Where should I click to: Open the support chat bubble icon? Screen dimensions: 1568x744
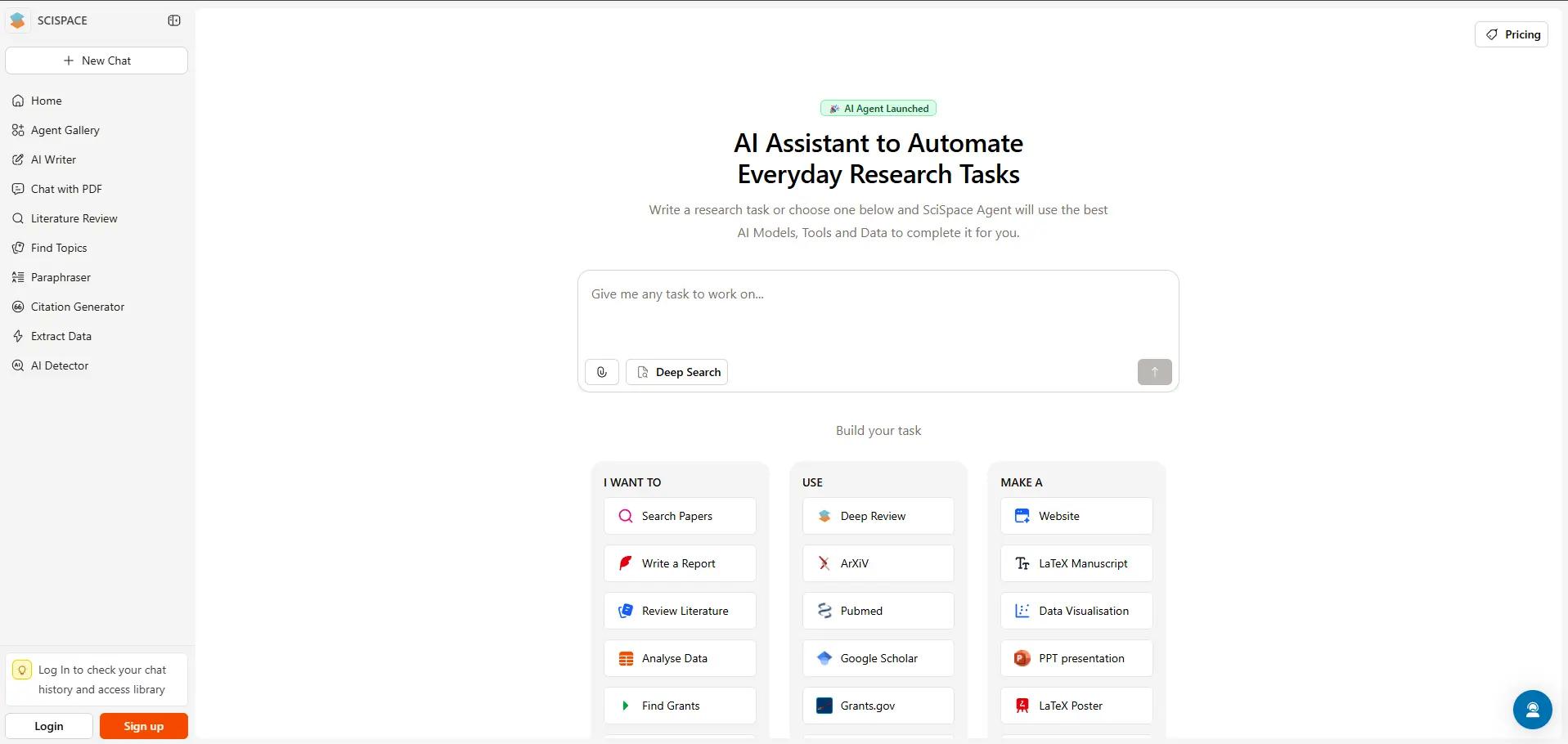coord(1532,710)
